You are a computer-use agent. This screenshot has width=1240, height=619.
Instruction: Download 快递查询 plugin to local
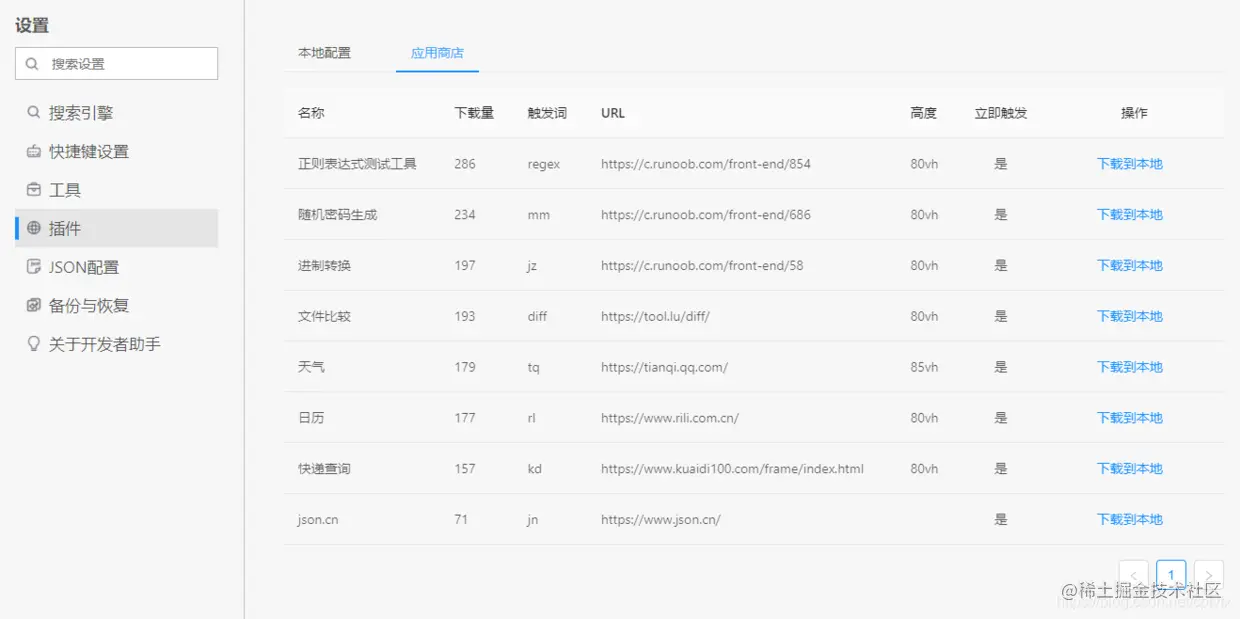click(1130, 469)
